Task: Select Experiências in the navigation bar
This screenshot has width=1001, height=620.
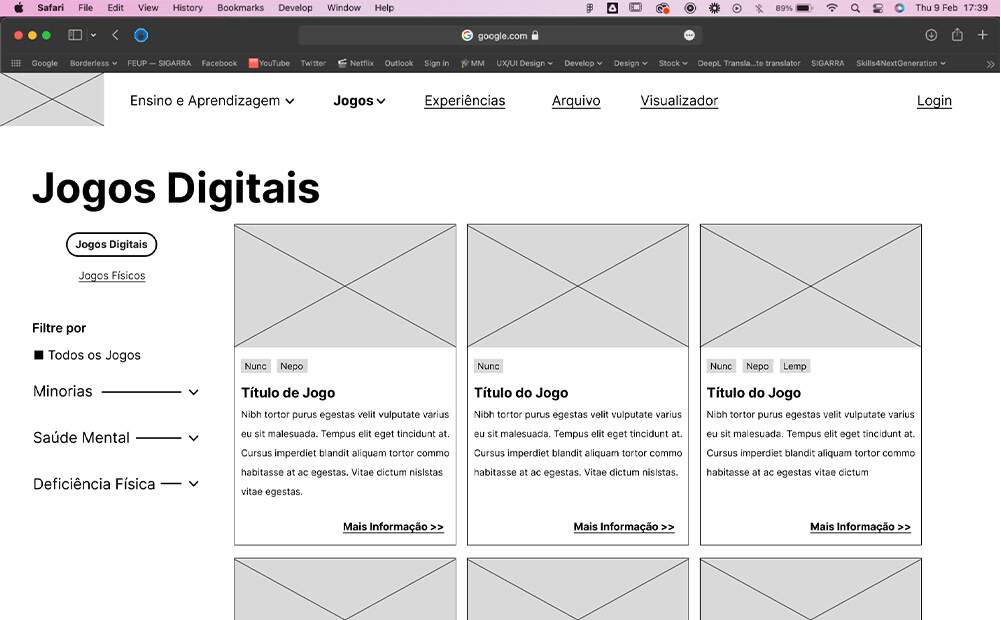Action: 464,100
